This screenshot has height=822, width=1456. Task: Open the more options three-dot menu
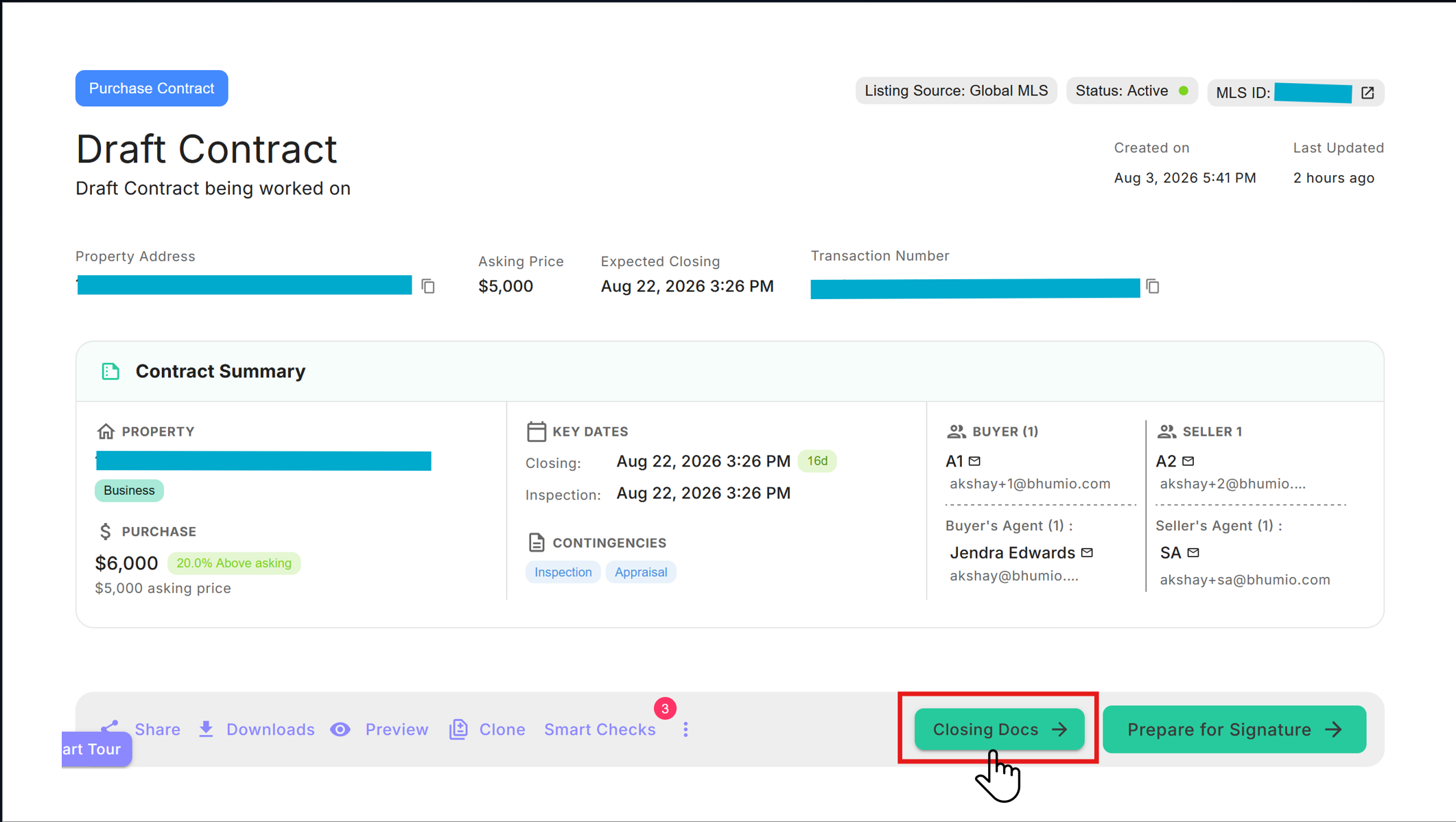(685, 729)
